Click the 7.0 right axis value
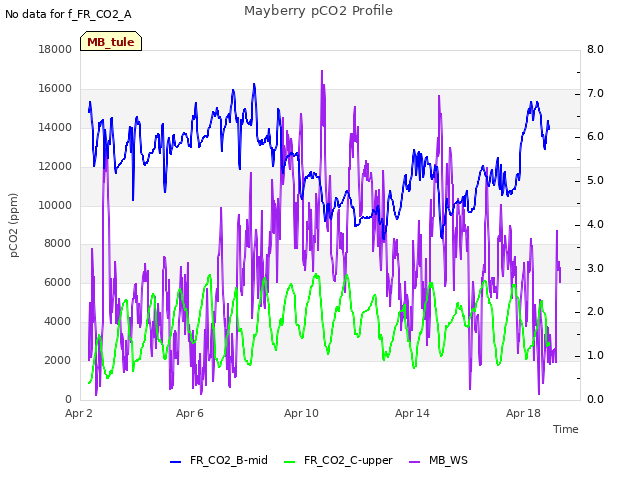The width and height of the screenshot is (640, 480). 595,93
